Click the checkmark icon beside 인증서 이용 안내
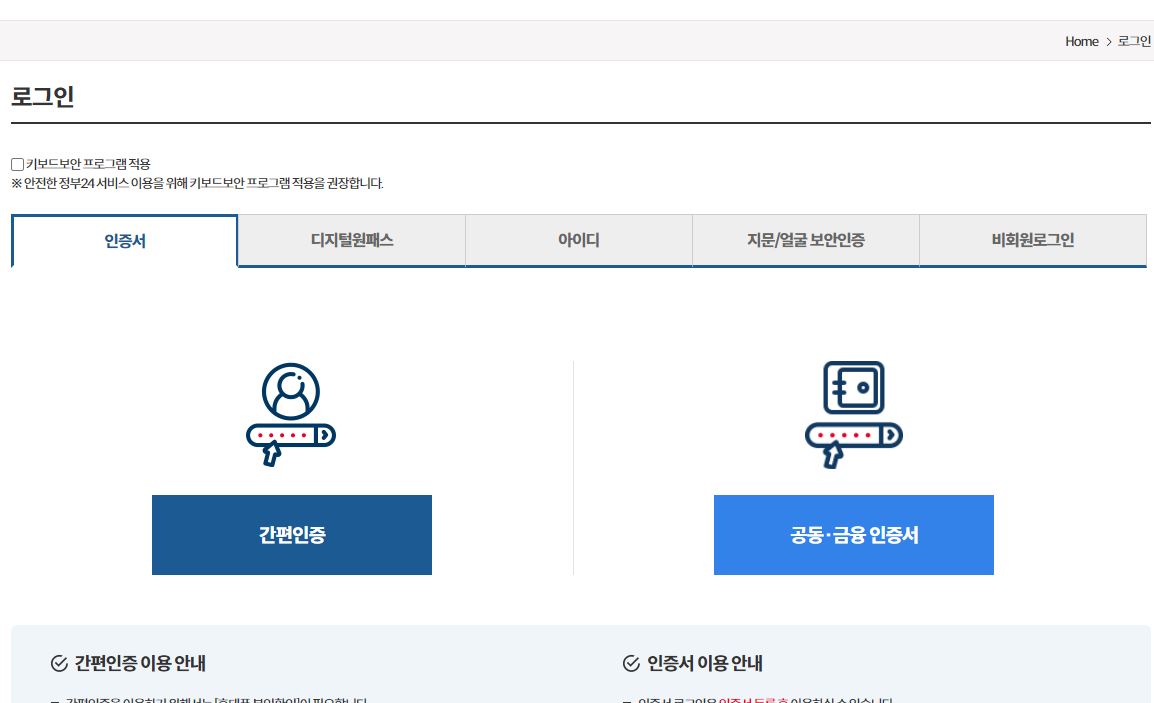Image resolution: width=1154 pixels, height=703 pixels. click(630, 662)
